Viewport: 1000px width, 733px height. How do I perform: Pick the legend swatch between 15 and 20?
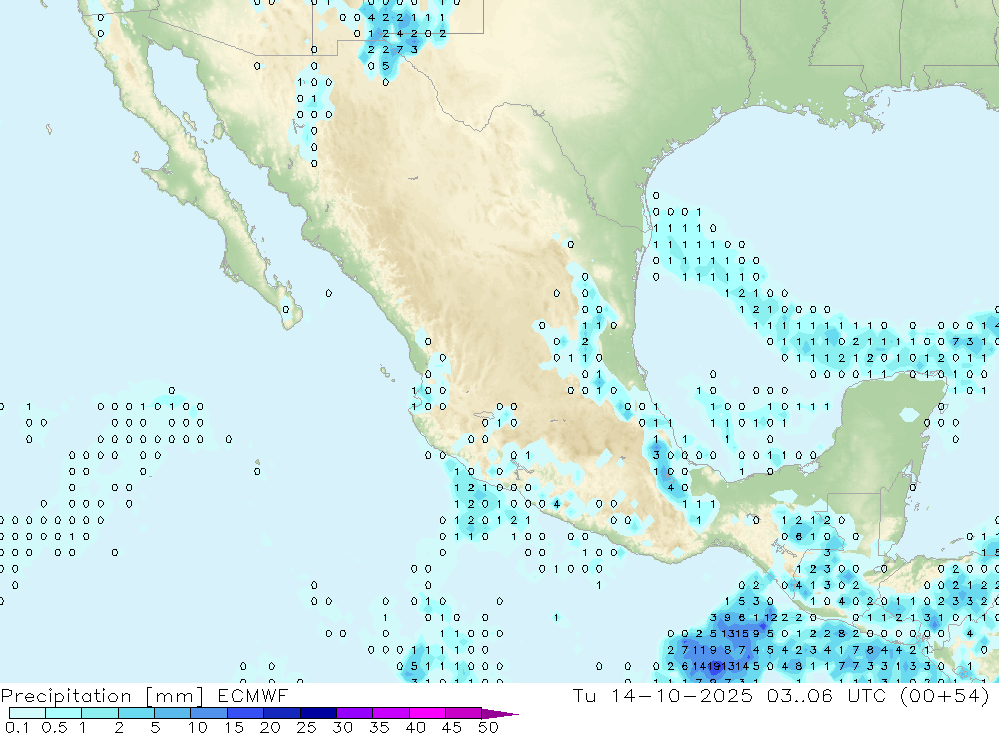click(245, 713)
